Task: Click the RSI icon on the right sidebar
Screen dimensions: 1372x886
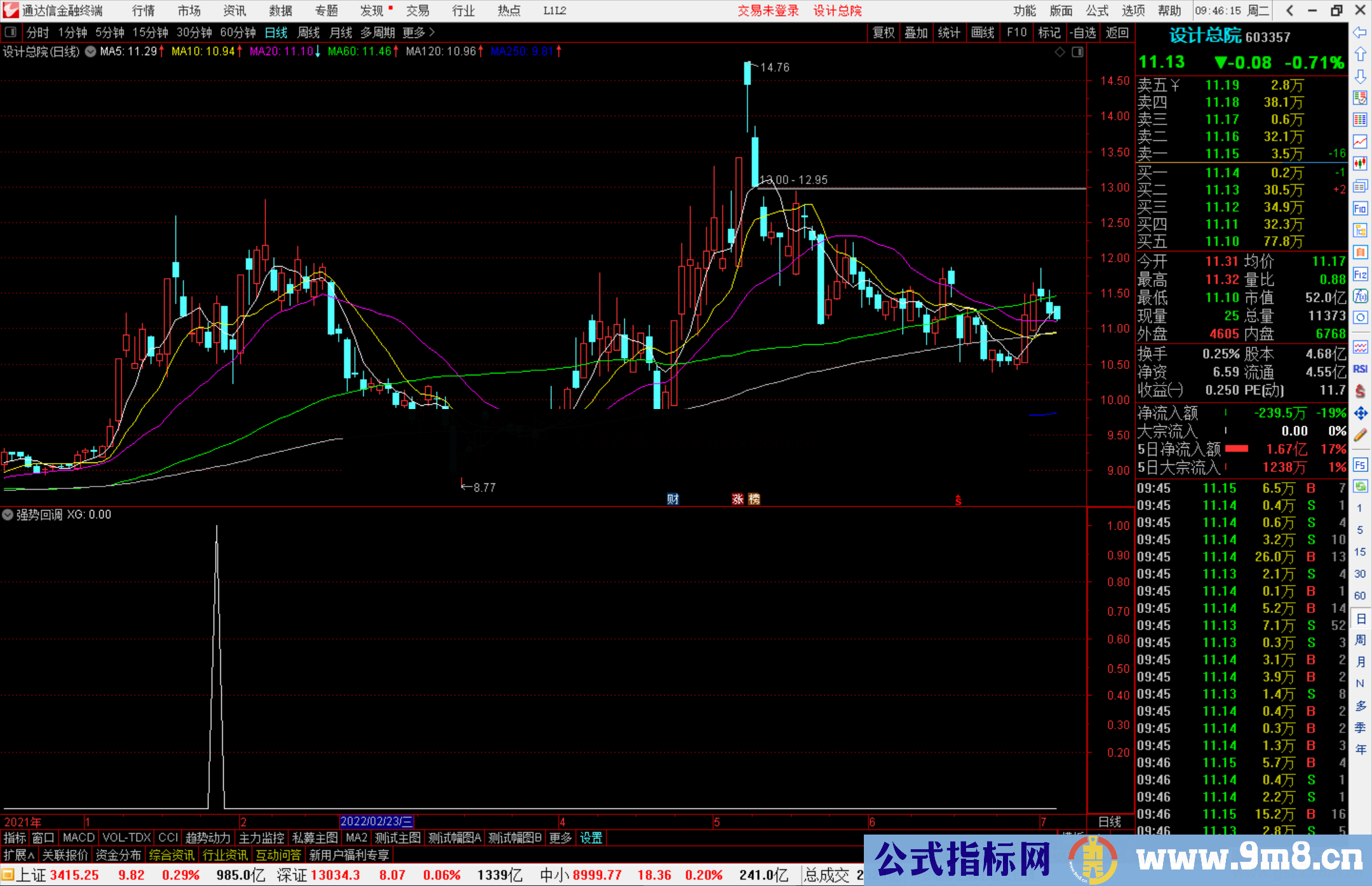Action: point(1360,368)
